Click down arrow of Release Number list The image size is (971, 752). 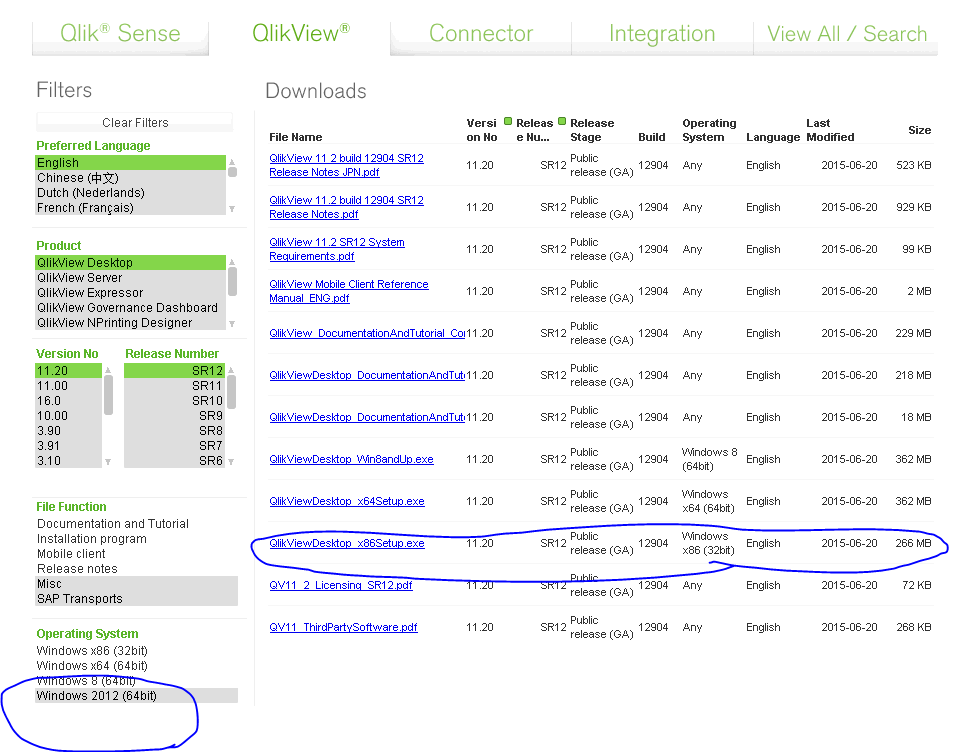point(232,461)
